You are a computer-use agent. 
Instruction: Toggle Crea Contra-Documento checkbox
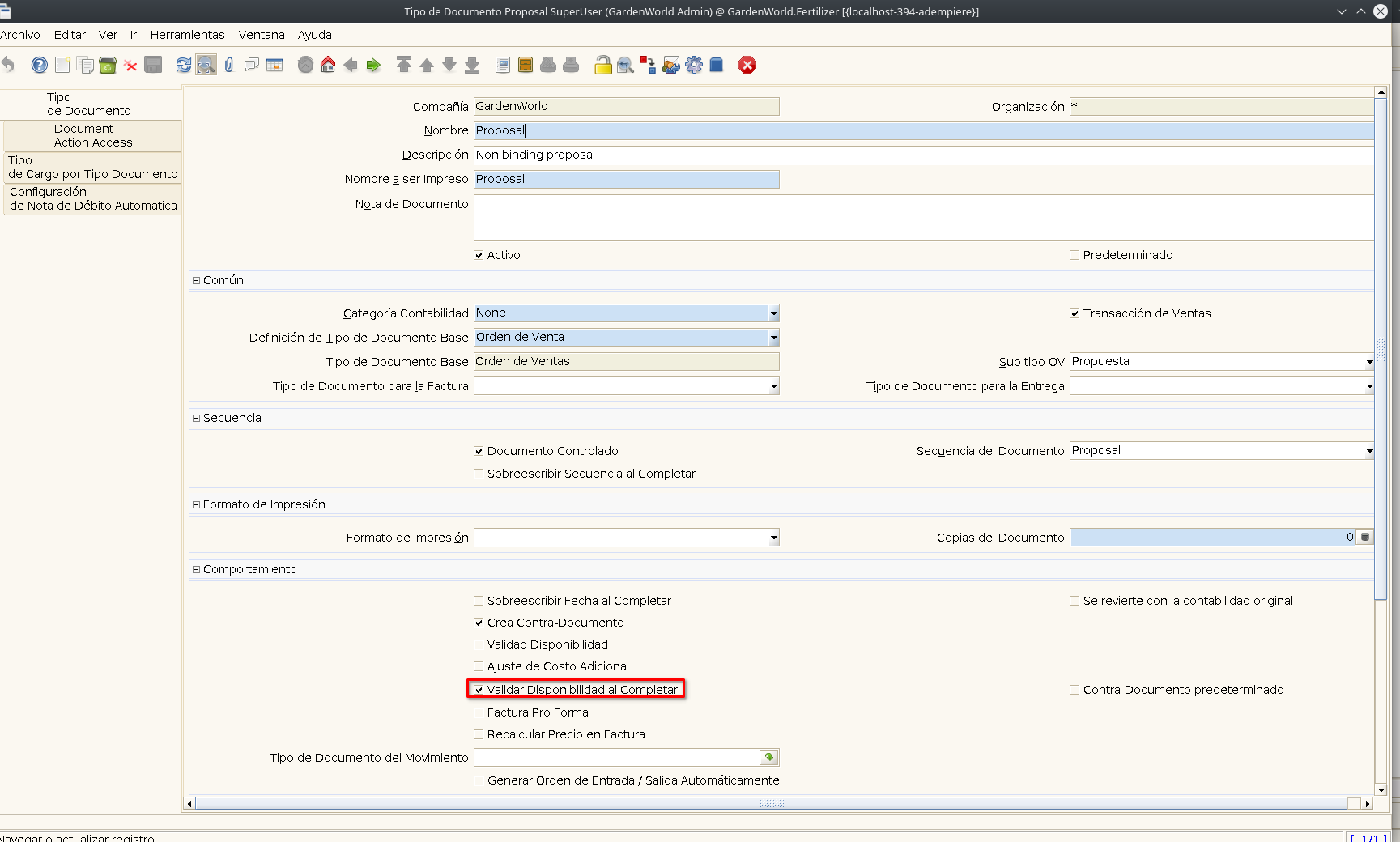(479, 623)
